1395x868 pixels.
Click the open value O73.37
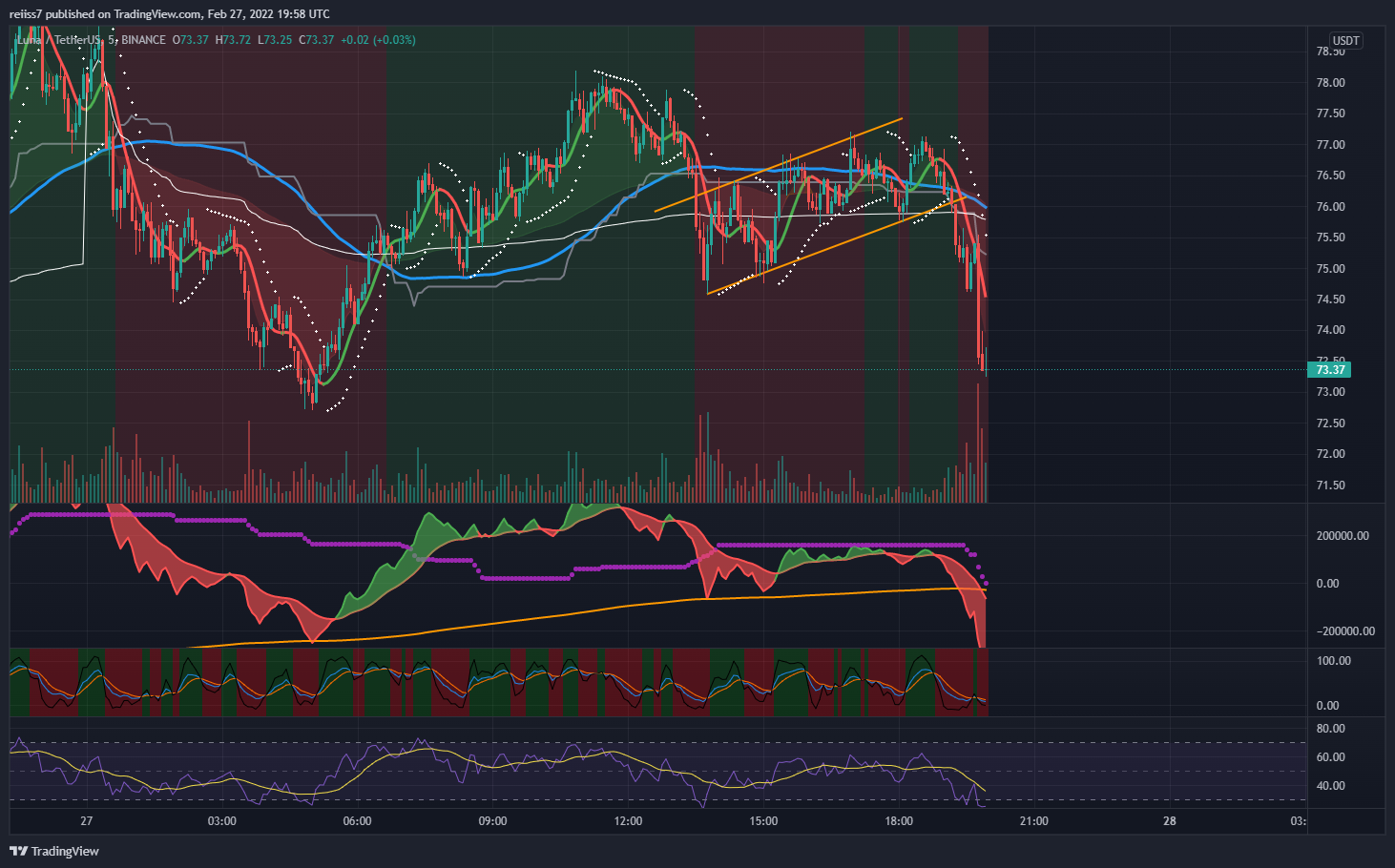pos(190,40)
